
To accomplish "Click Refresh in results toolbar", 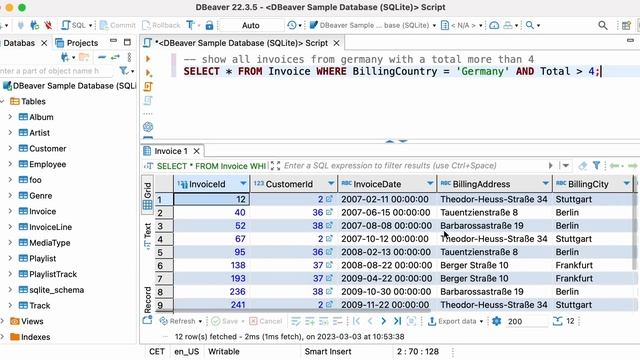I will (x=178, y=321).
